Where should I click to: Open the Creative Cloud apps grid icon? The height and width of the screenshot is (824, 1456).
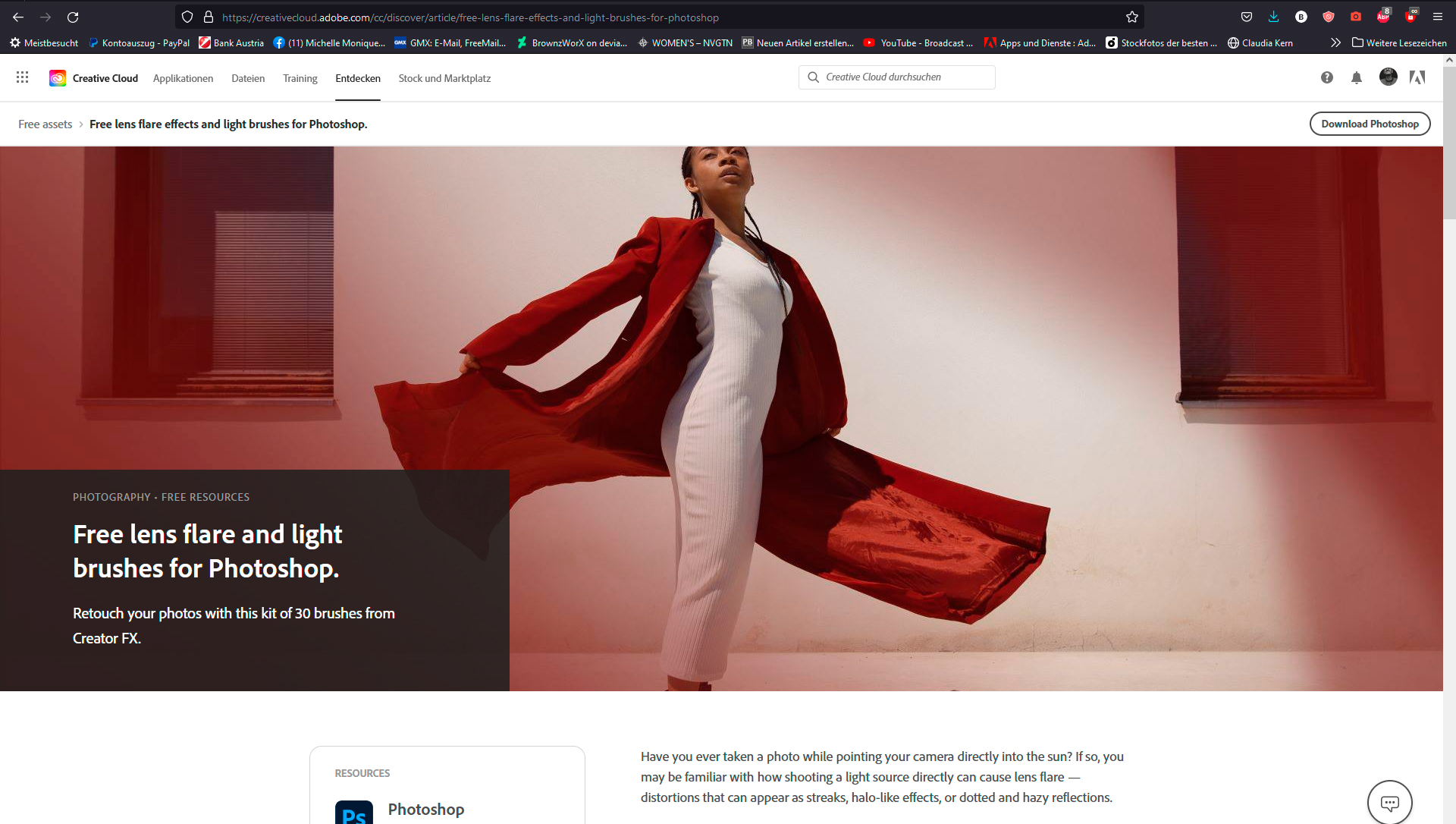(22, 77)
